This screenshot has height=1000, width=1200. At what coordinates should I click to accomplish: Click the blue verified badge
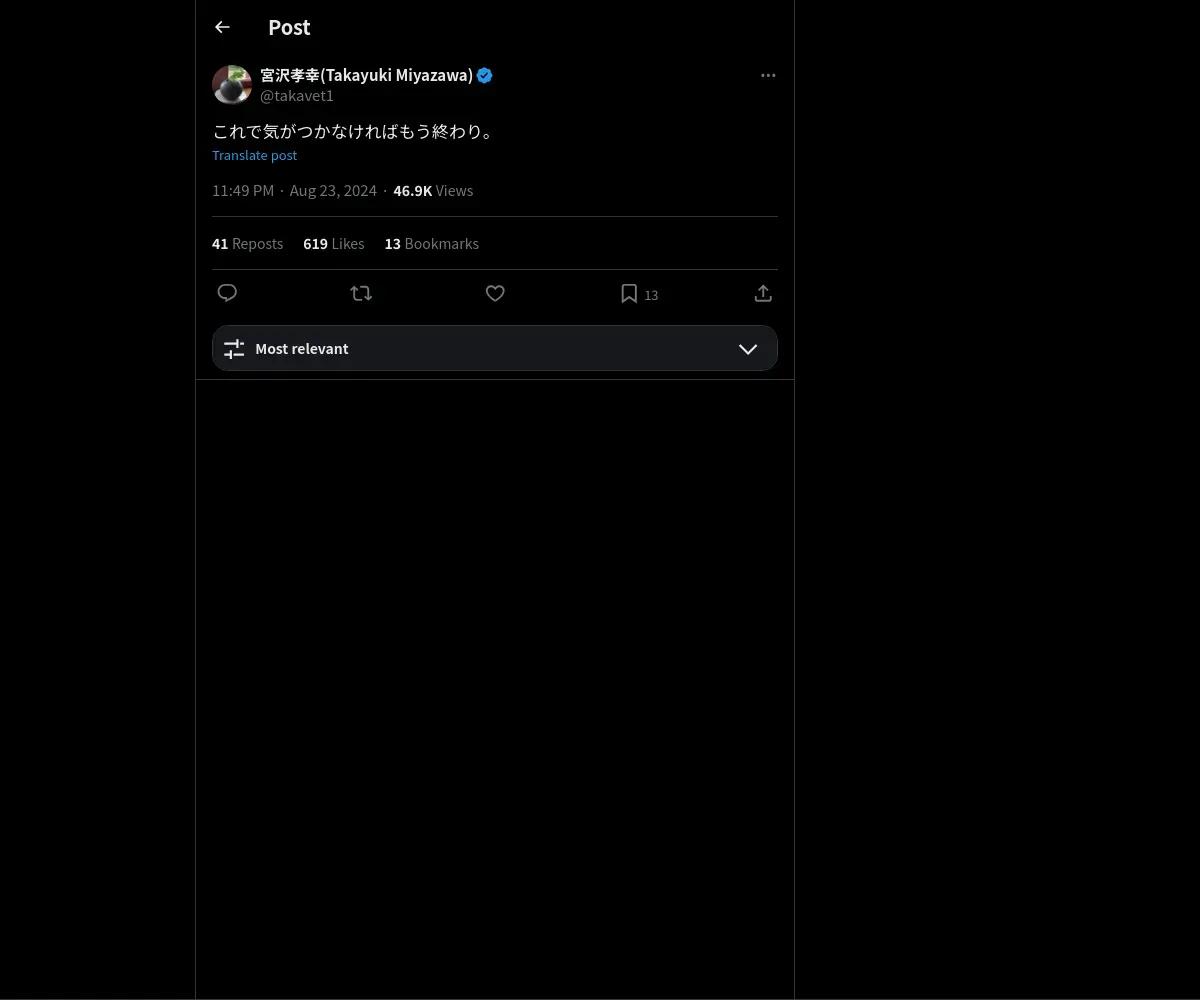pyautogui.click(x=485, y=75)
